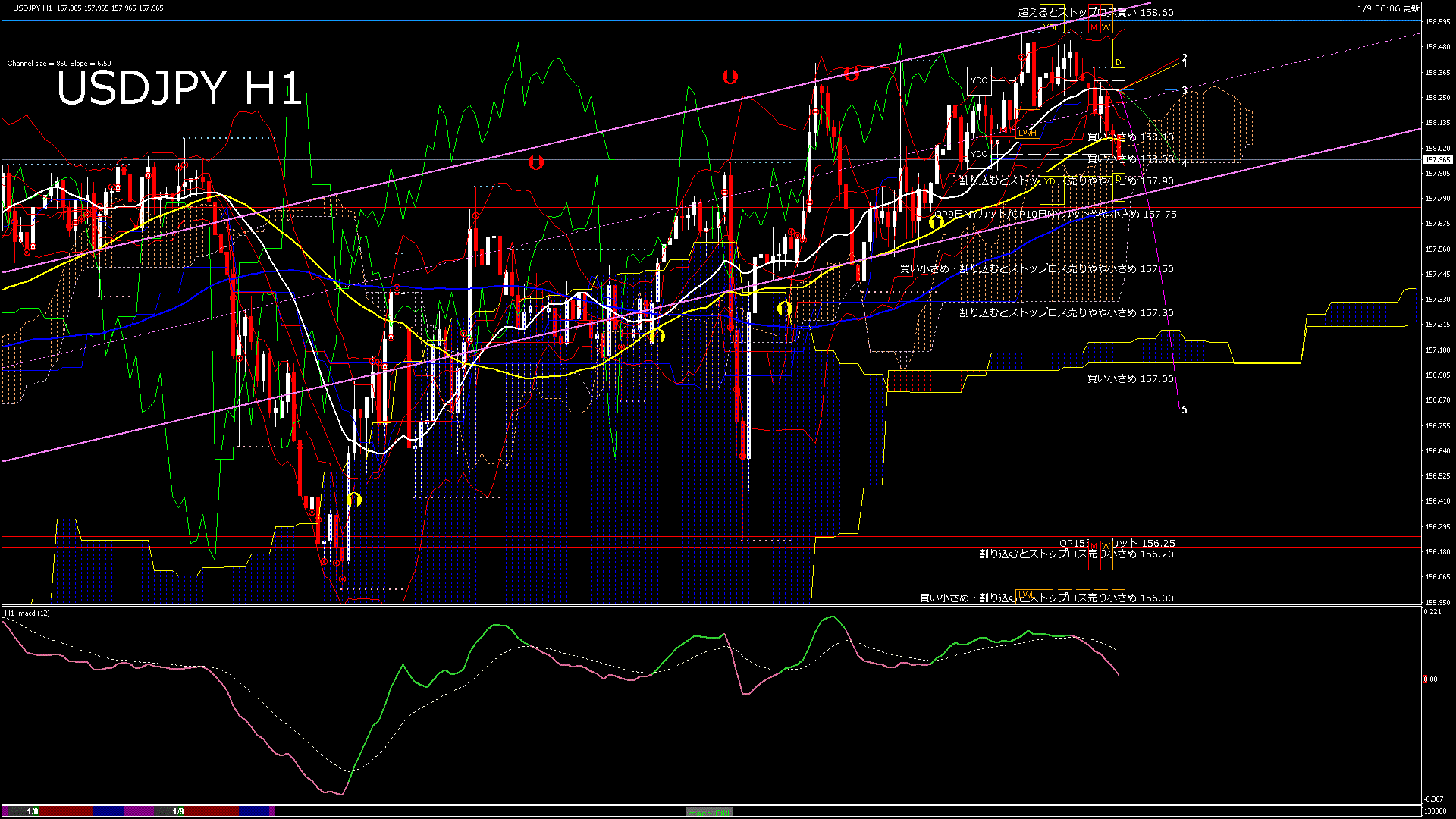Click forecast line endpoint number 5

[1185, 409]
